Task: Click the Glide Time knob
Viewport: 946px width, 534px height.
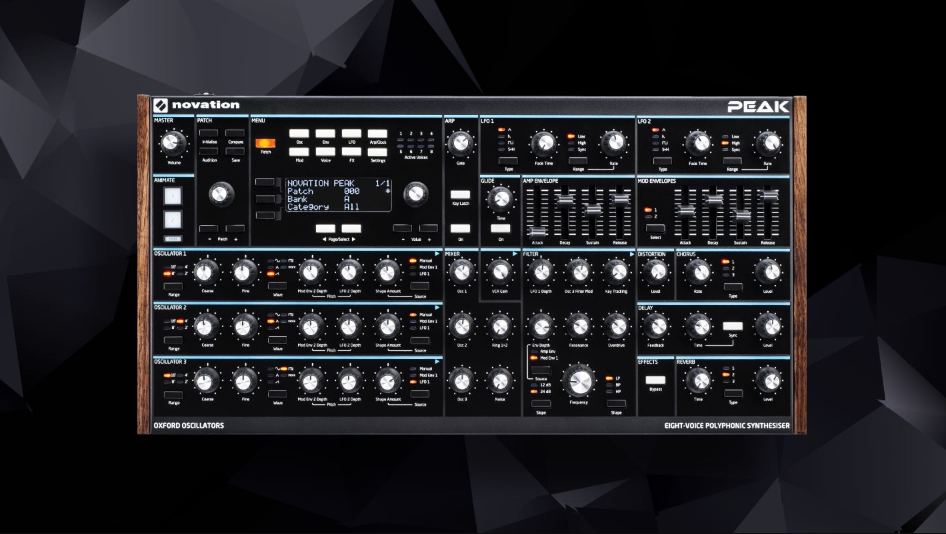Action: pyautogui.click(x=501, y=199)
